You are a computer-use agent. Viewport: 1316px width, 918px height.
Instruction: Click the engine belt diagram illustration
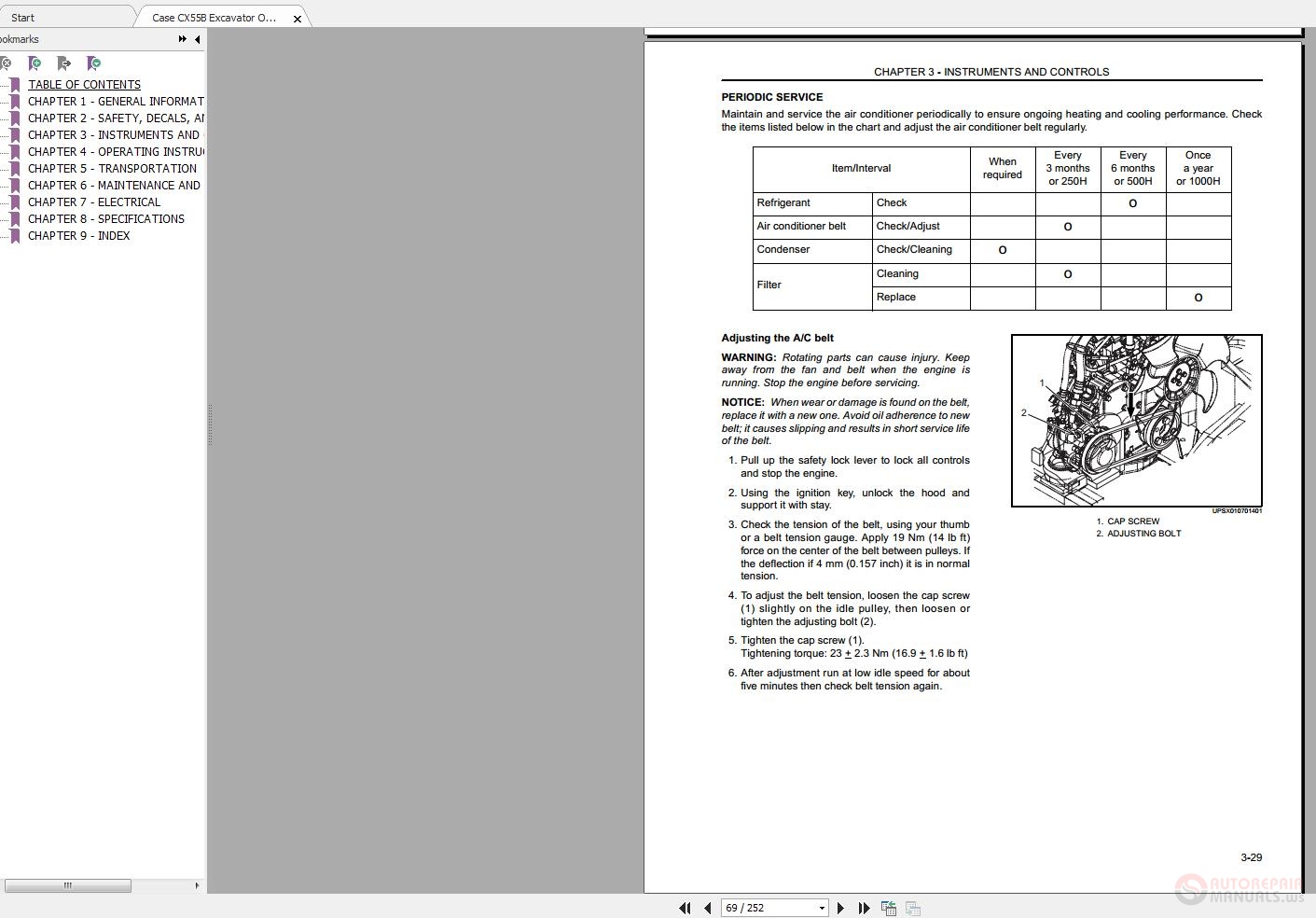[x=1136, y=421]
